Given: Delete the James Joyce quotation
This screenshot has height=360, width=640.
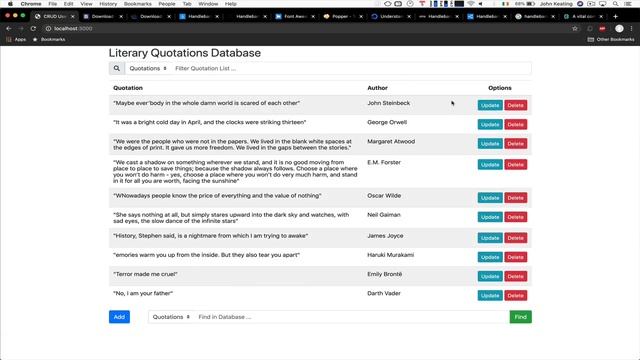Looking at the screenshot, I should [x=516, y=238].
